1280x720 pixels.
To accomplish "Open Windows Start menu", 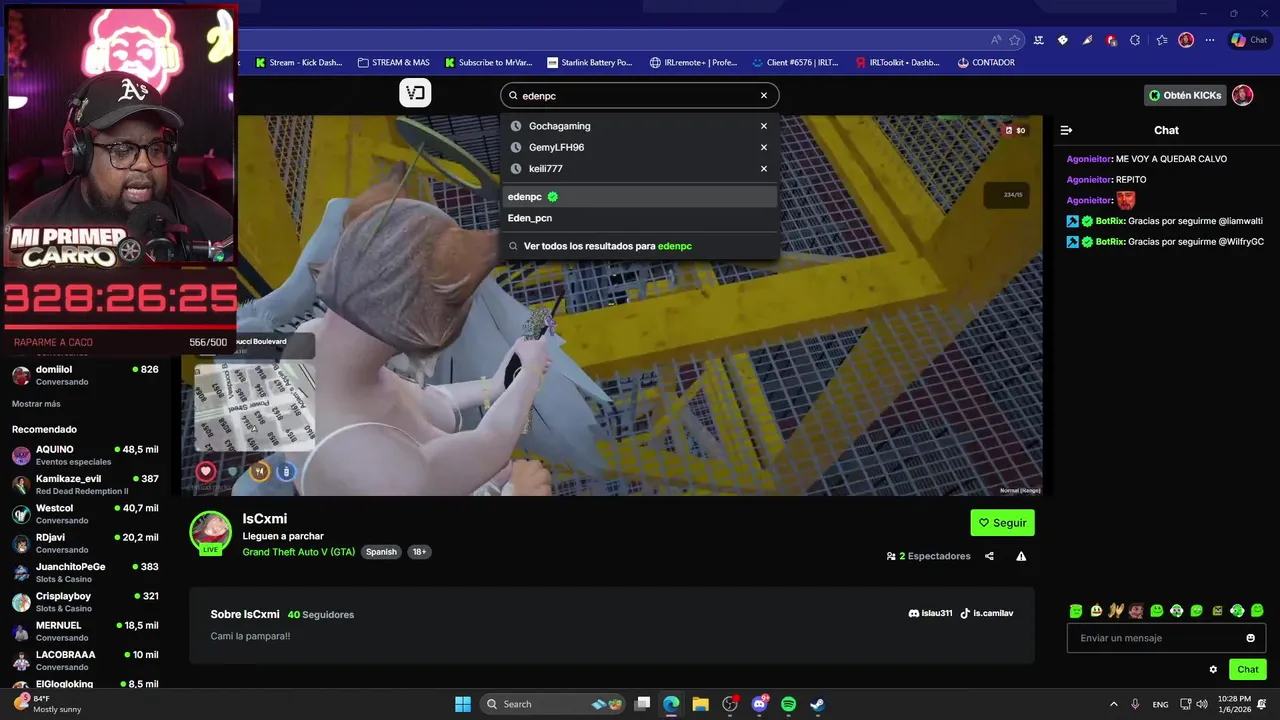I will 463,704.
